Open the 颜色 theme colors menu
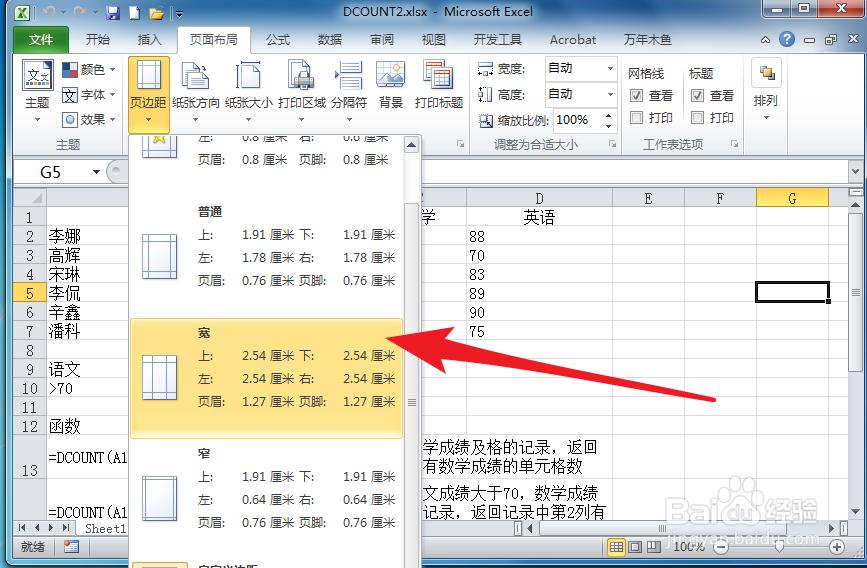This screenshot has width=867, height=568. coord(88,70)
